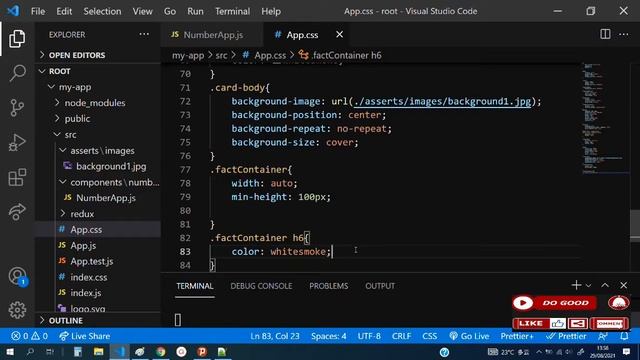This screenshot has width=640, height=360.
Task: Open the Selection menu
Action: click(102, 11)
